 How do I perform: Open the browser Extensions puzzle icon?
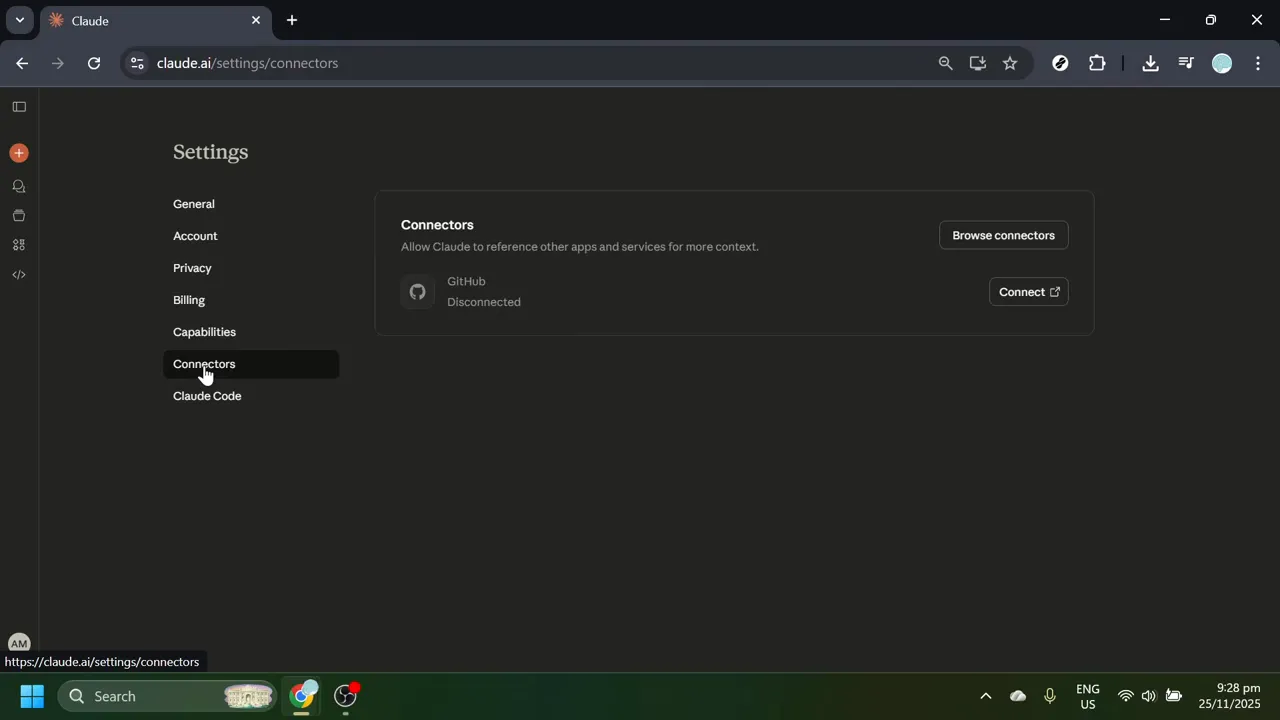coord(1097,63)
